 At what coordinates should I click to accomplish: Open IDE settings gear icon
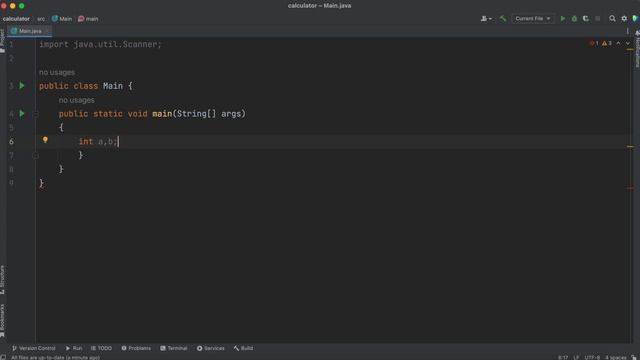click(x=624, y=18)
